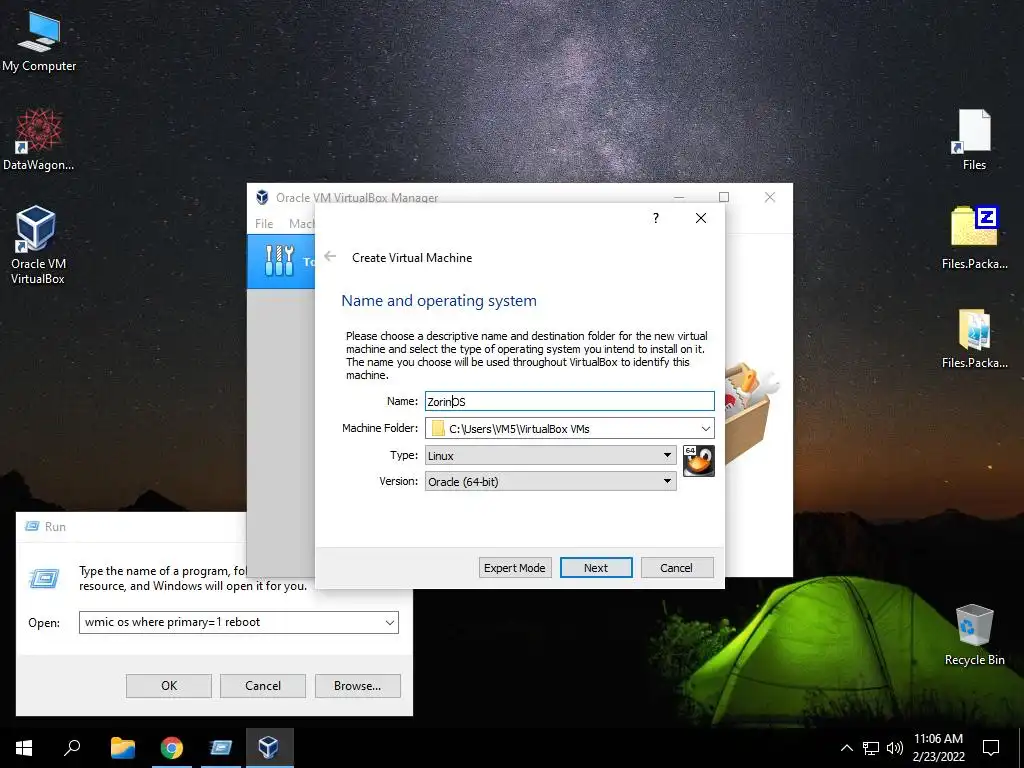Click Browse... in the Run dialog

357,686
